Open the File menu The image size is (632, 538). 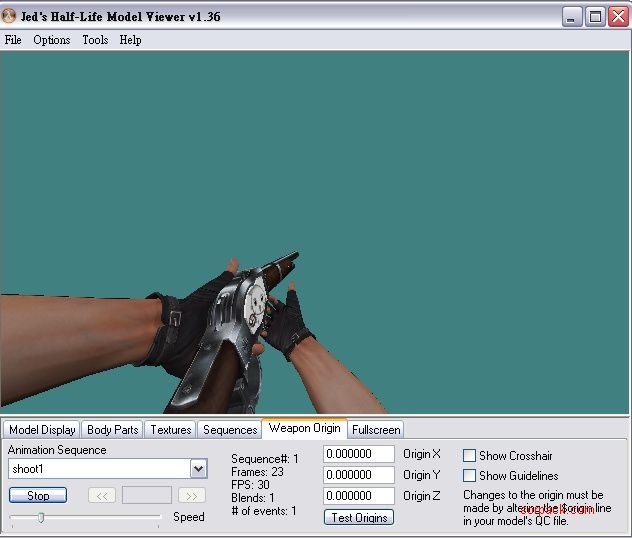13,40
